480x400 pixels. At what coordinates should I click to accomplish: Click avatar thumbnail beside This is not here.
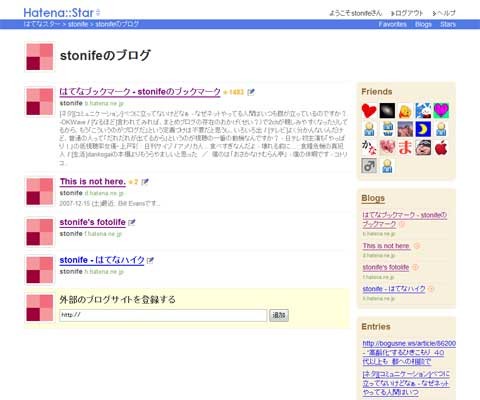40,192
